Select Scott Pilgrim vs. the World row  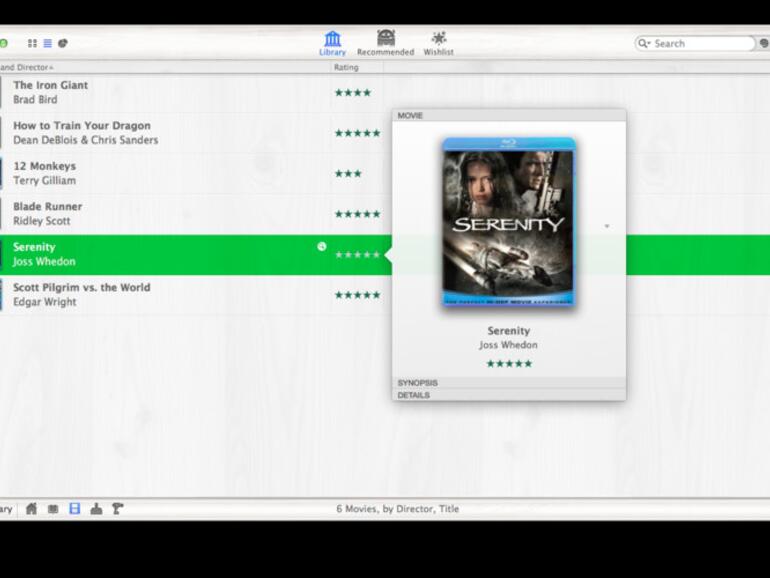pos(192,295)
